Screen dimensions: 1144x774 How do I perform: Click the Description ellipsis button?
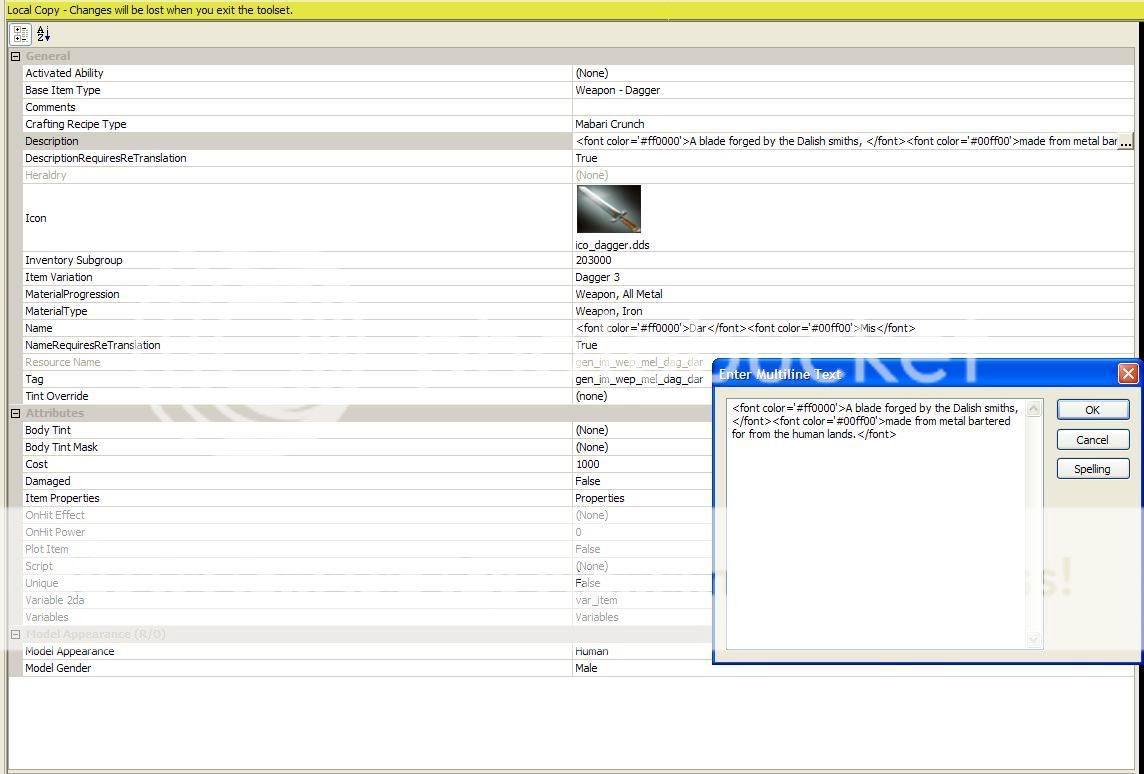[x=1125, y=142]
